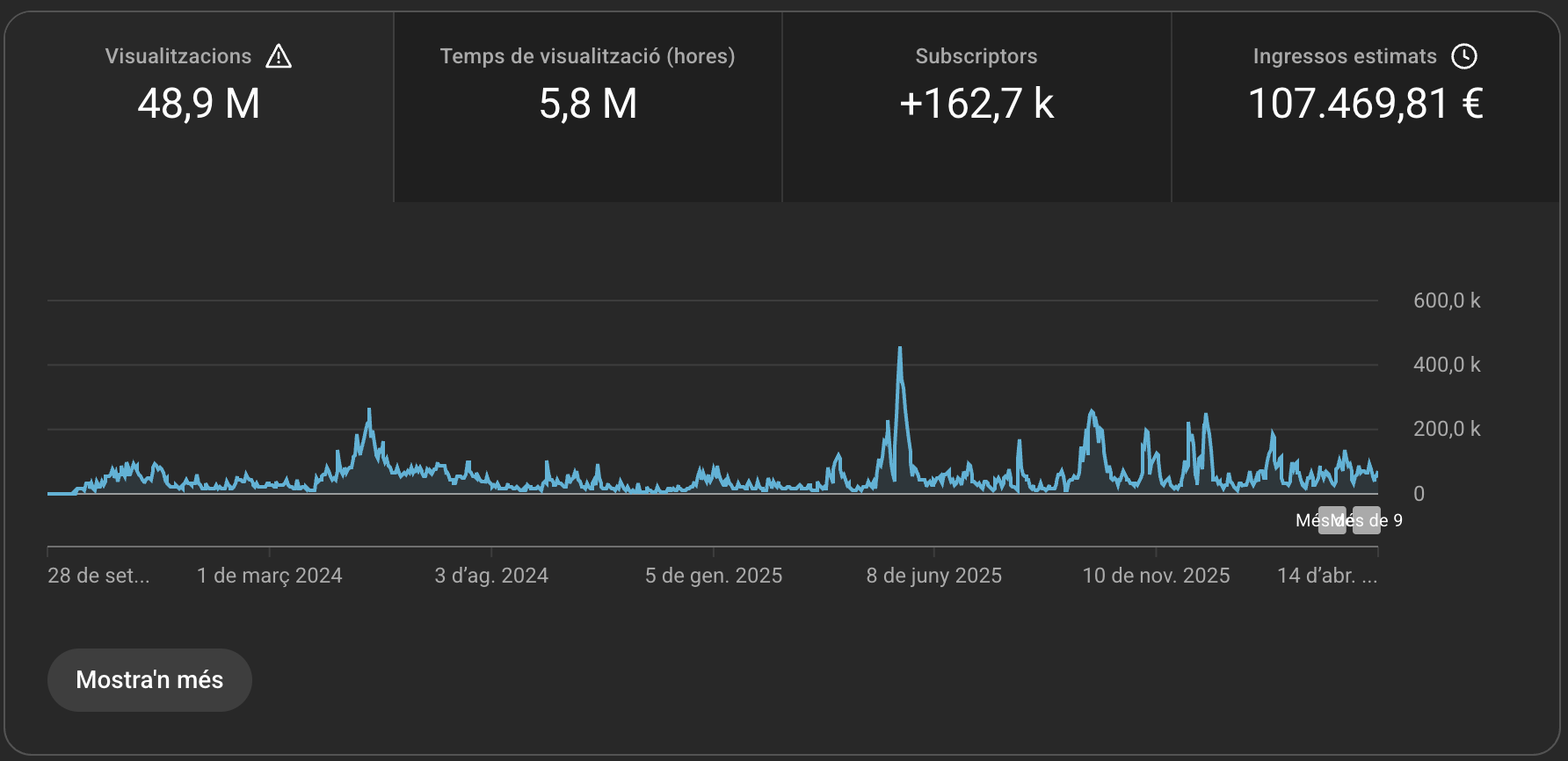This screenshot has width=1568, height=761.
Task: Click the 600,0 k y-axis label
Action: coord(1446,301)
